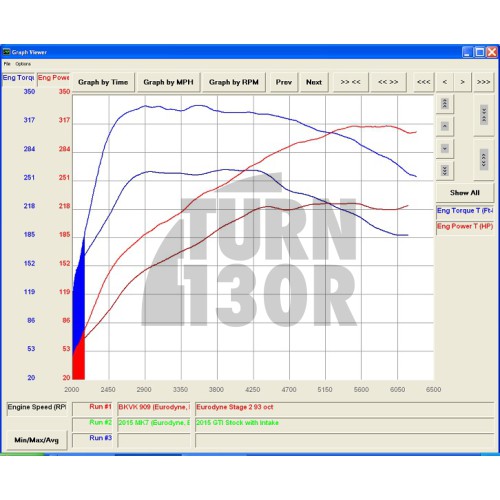Image resolution: width=500 pixels, height=500 pixels.
Task: Click the Graph by MPH button
Action: coord(168,82)
